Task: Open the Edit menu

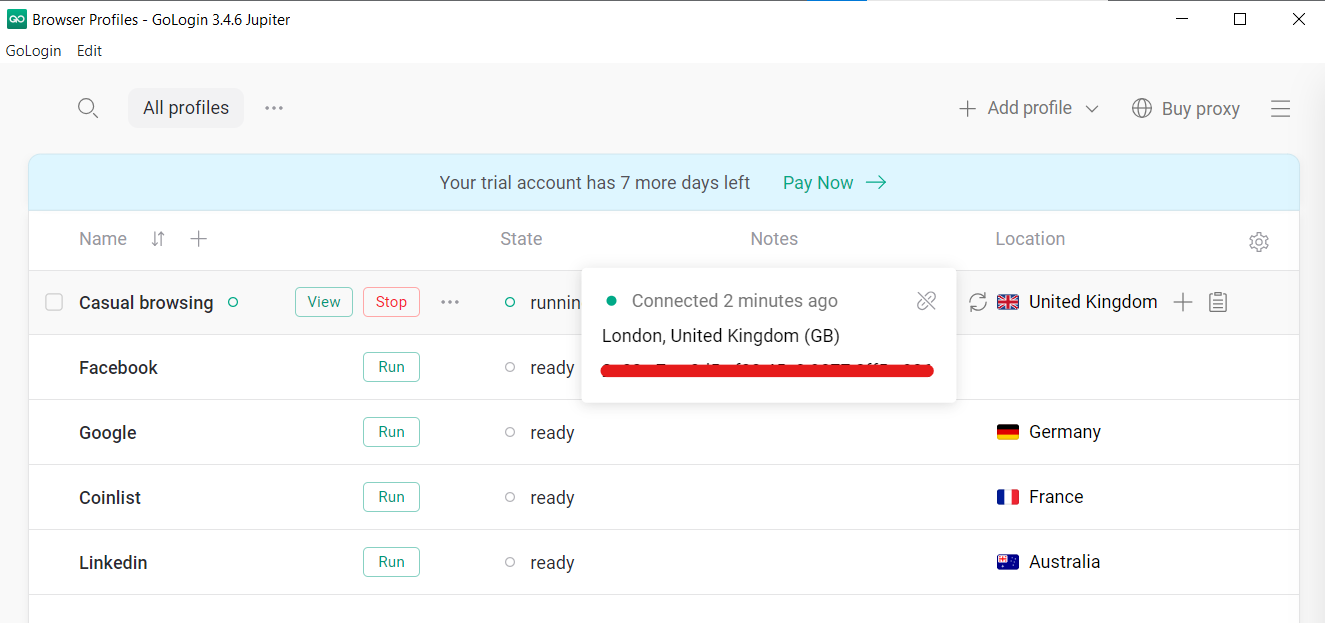Action: 89,51
